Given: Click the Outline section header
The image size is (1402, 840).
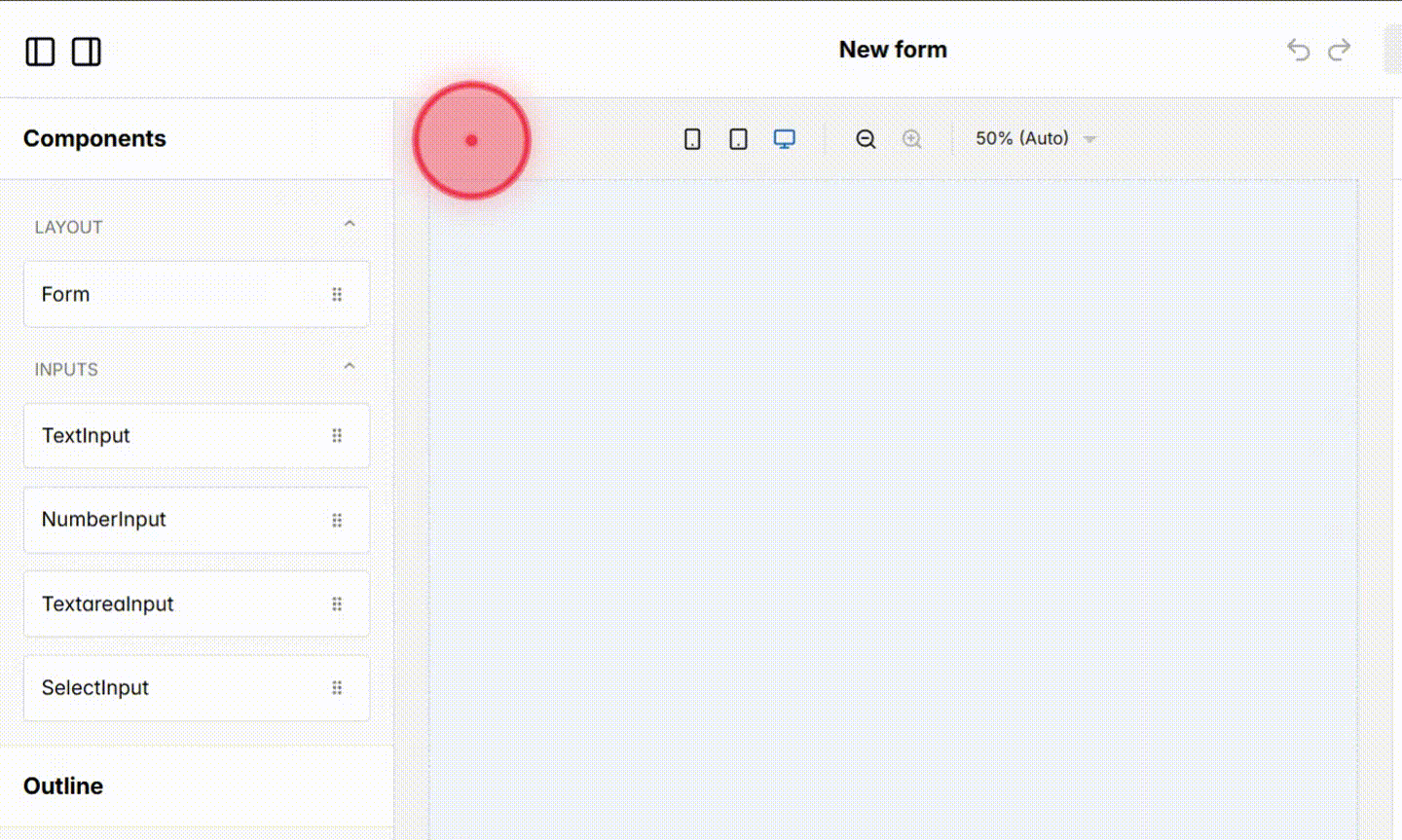Looking at the screenshot, I should coord(62,785).
